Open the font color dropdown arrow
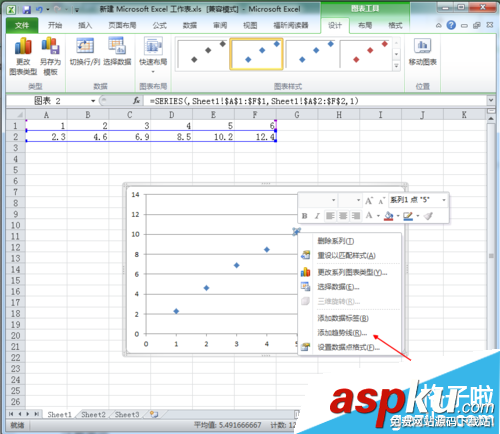This screenshot has width=500, height=434. [378, 216]
